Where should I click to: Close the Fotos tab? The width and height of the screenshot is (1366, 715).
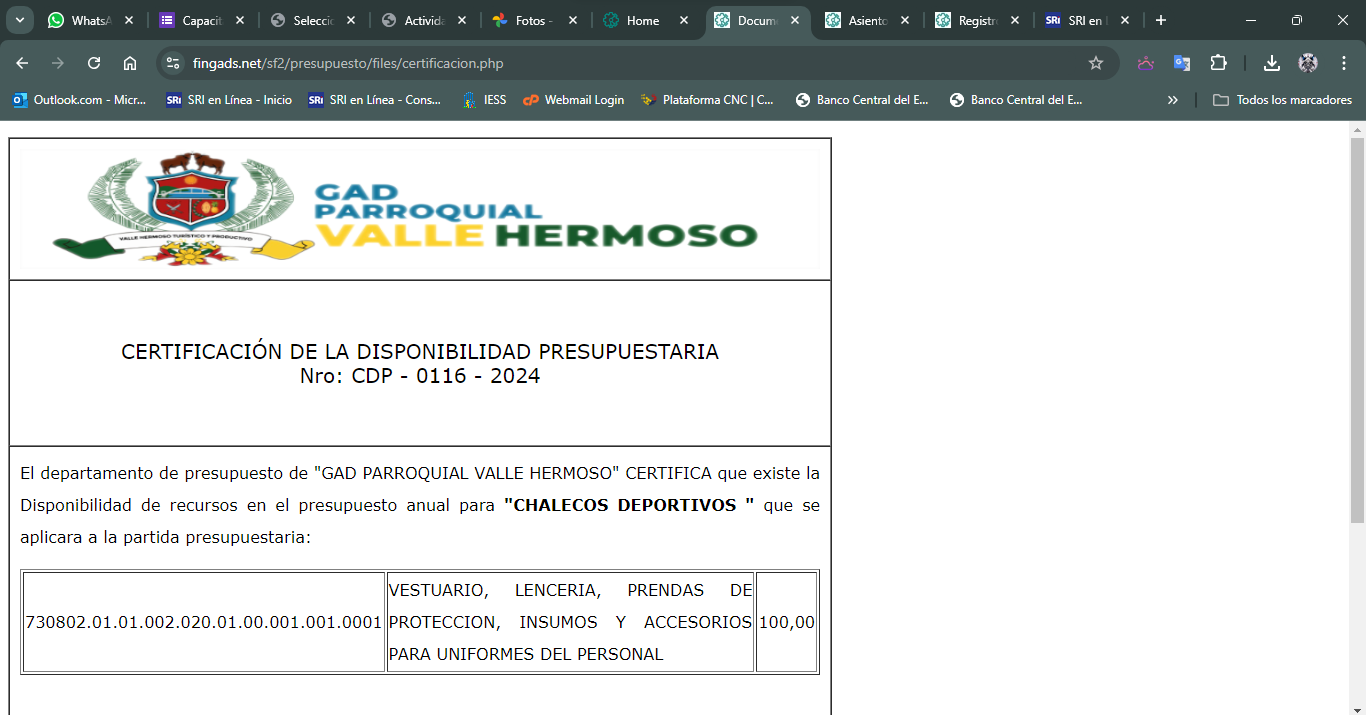pos(573,20)
